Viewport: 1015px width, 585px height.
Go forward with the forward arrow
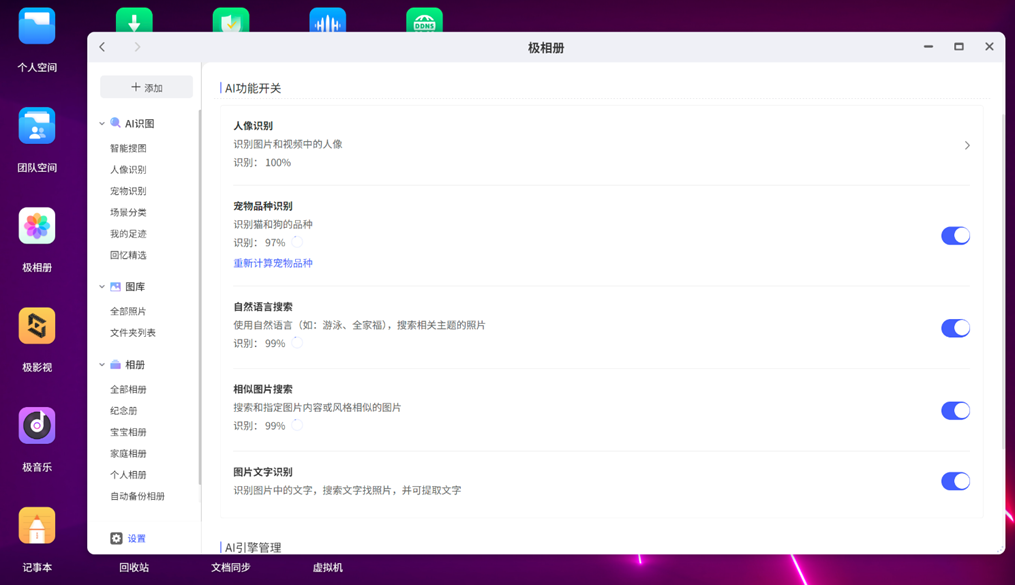tap(137, 47)
